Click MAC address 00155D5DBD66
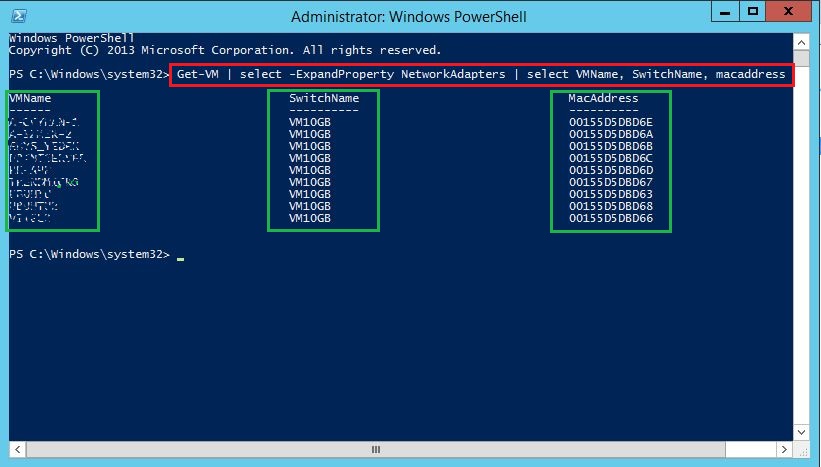This screenshot has height=467, width=821. pyautogui.click(x=611, y=218)
